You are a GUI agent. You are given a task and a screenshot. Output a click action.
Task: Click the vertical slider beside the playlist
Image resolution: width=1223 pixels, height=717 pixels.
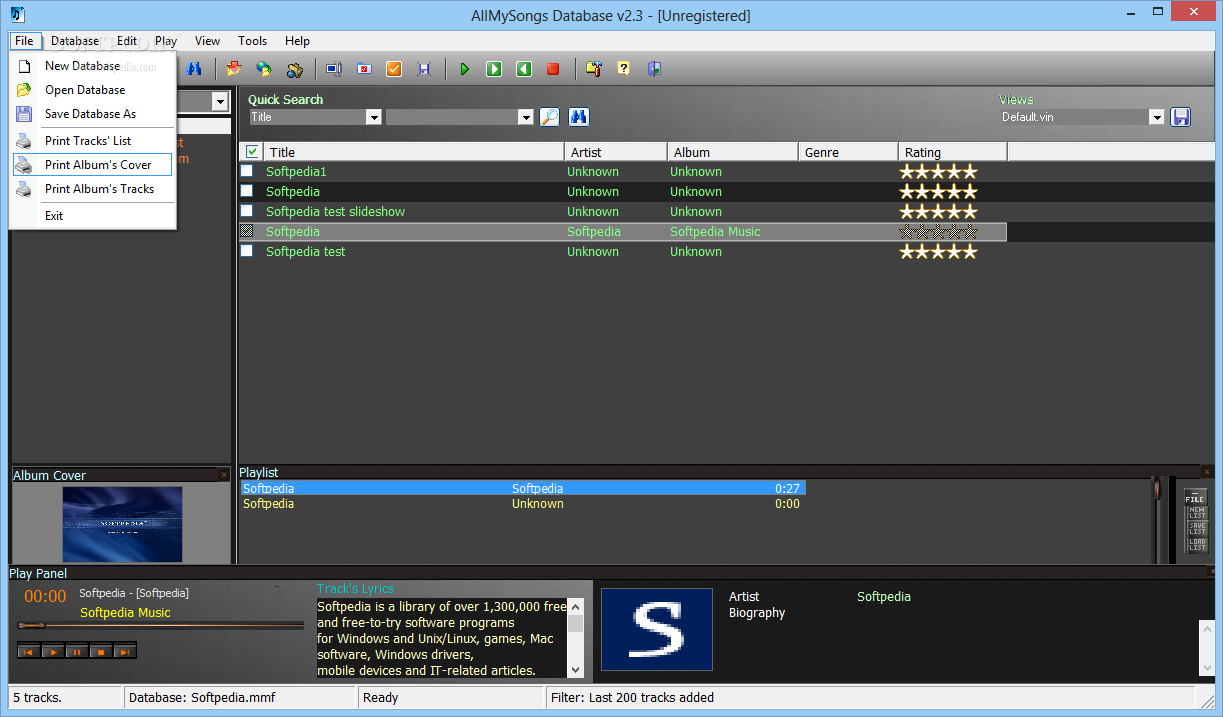coord(1157,520)
